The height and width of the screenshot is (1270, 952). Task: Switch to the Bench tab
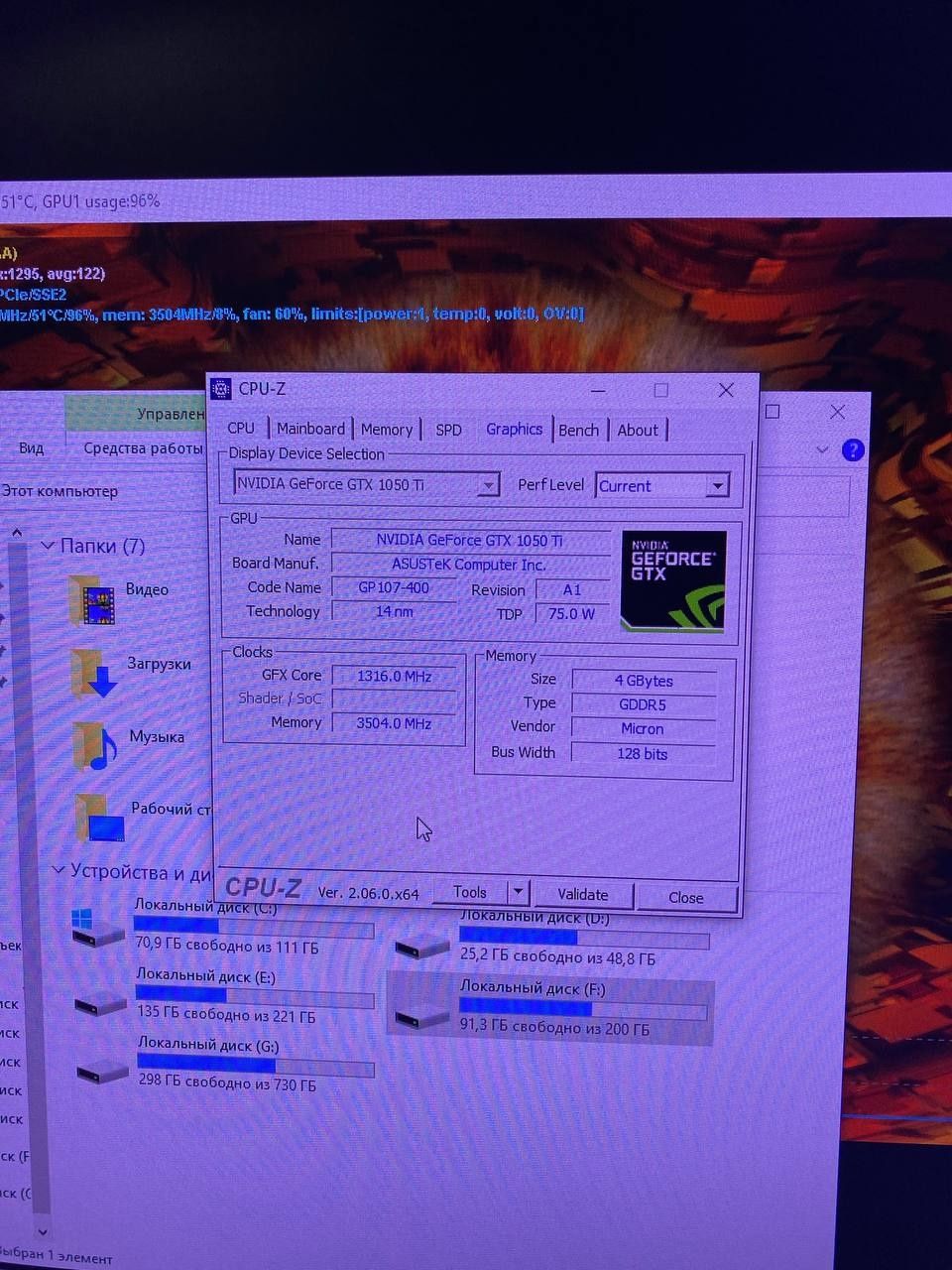tap(578, 430)
